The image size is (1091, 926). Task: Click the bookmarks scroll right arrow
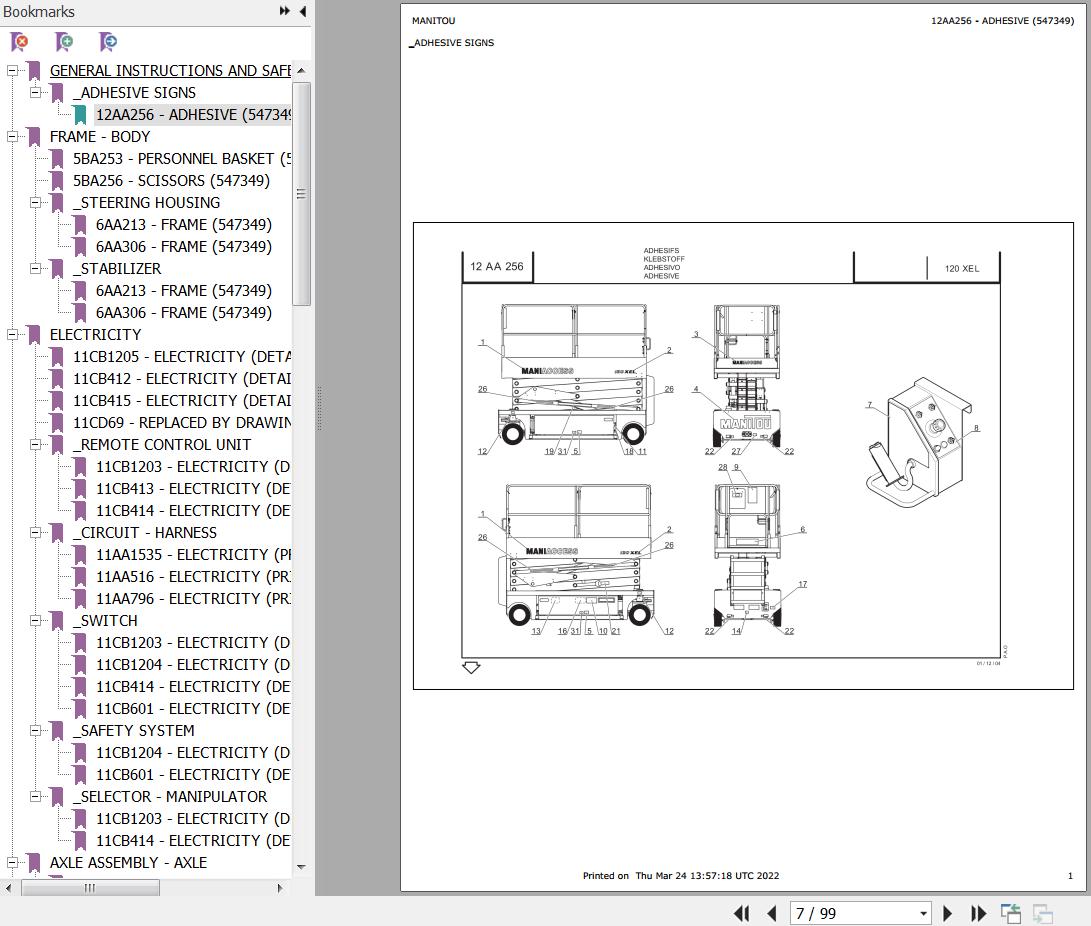[x=280, y=888]
